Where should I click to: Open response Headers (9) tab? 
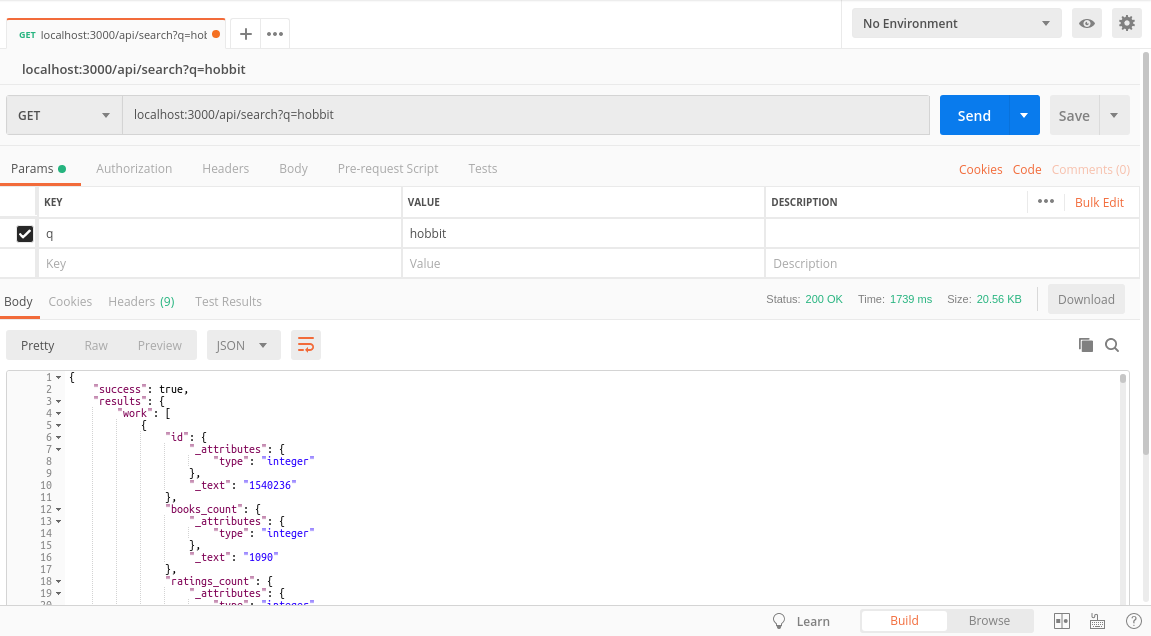click(x=141, y=301)
